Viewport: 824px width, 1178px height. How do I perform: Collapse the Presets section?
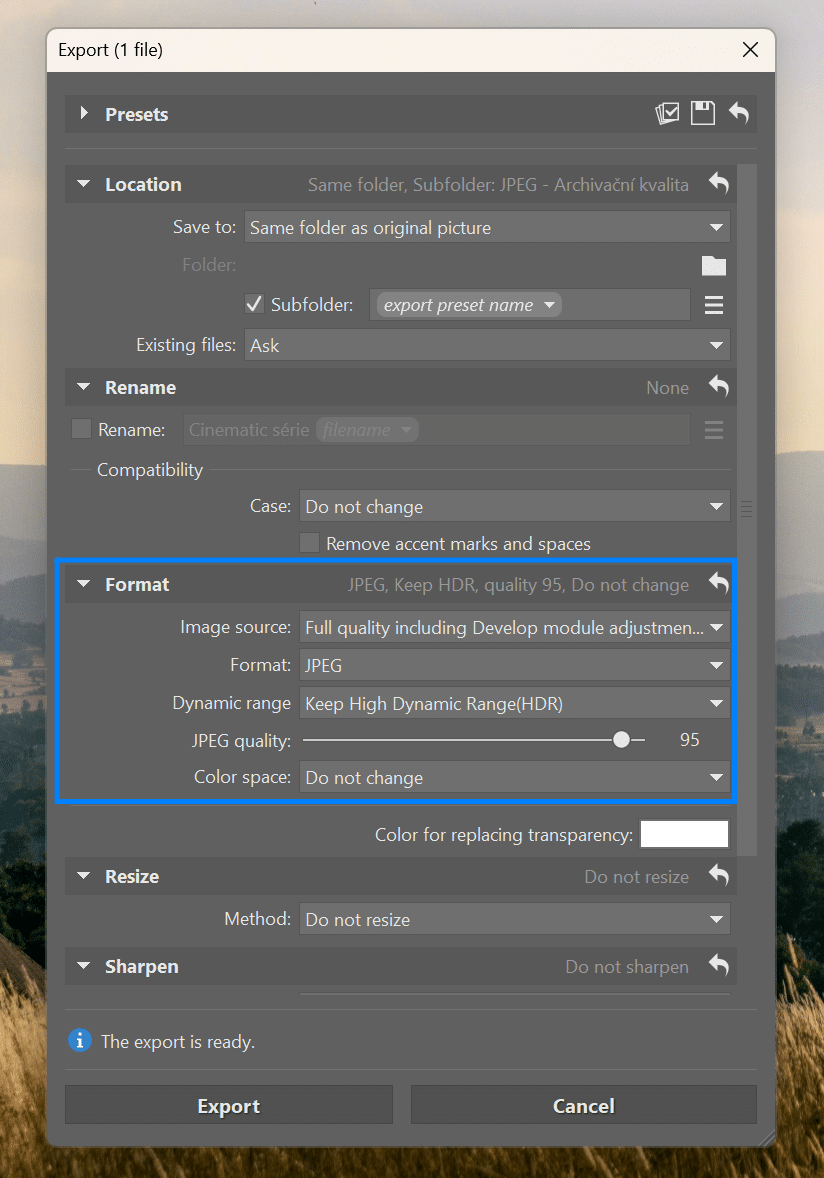point(85,113)
